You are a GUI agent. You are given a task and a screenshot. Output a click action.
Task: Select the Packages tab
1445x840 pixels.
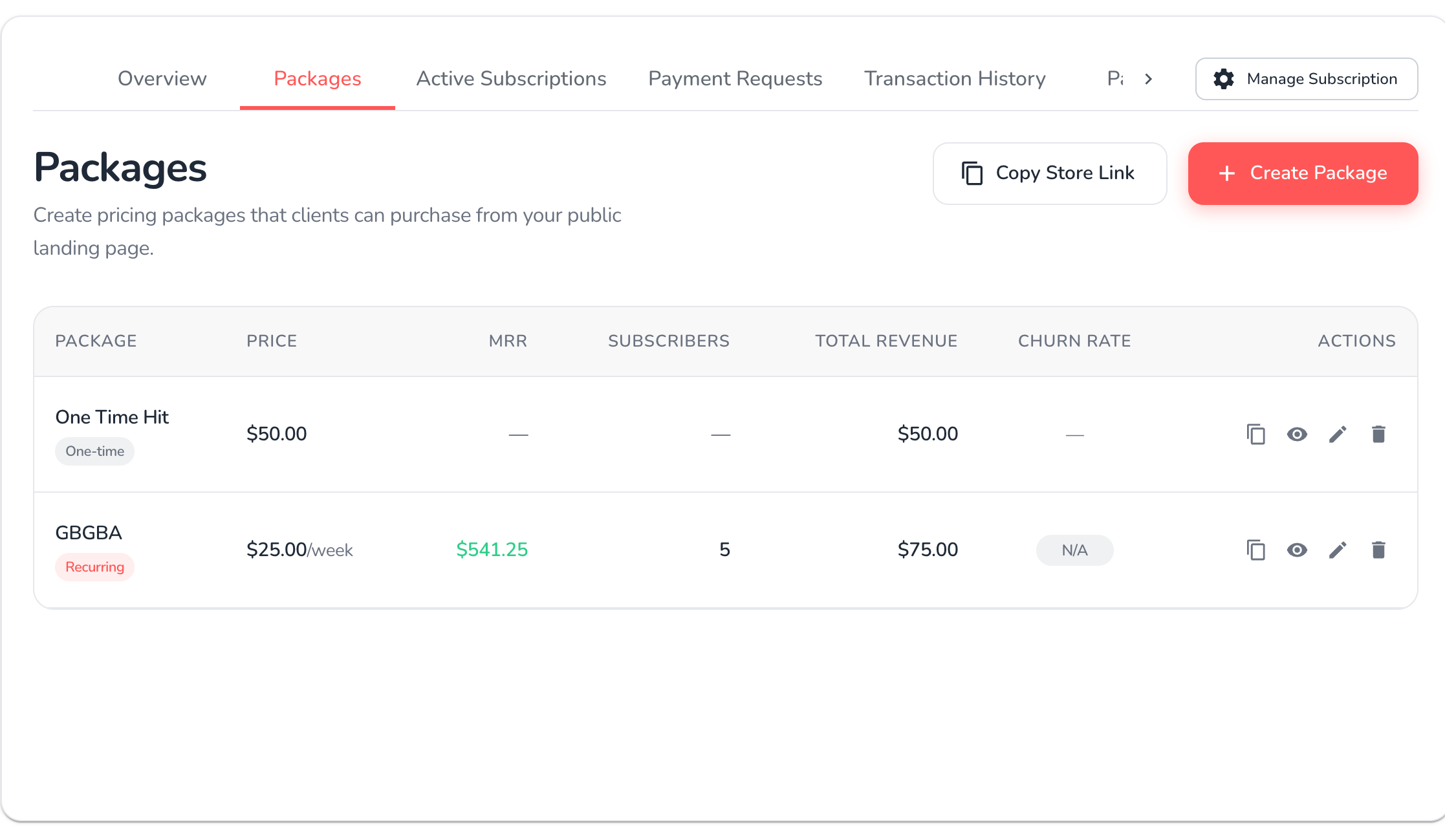pyautogui.click(x=317, y=78)
